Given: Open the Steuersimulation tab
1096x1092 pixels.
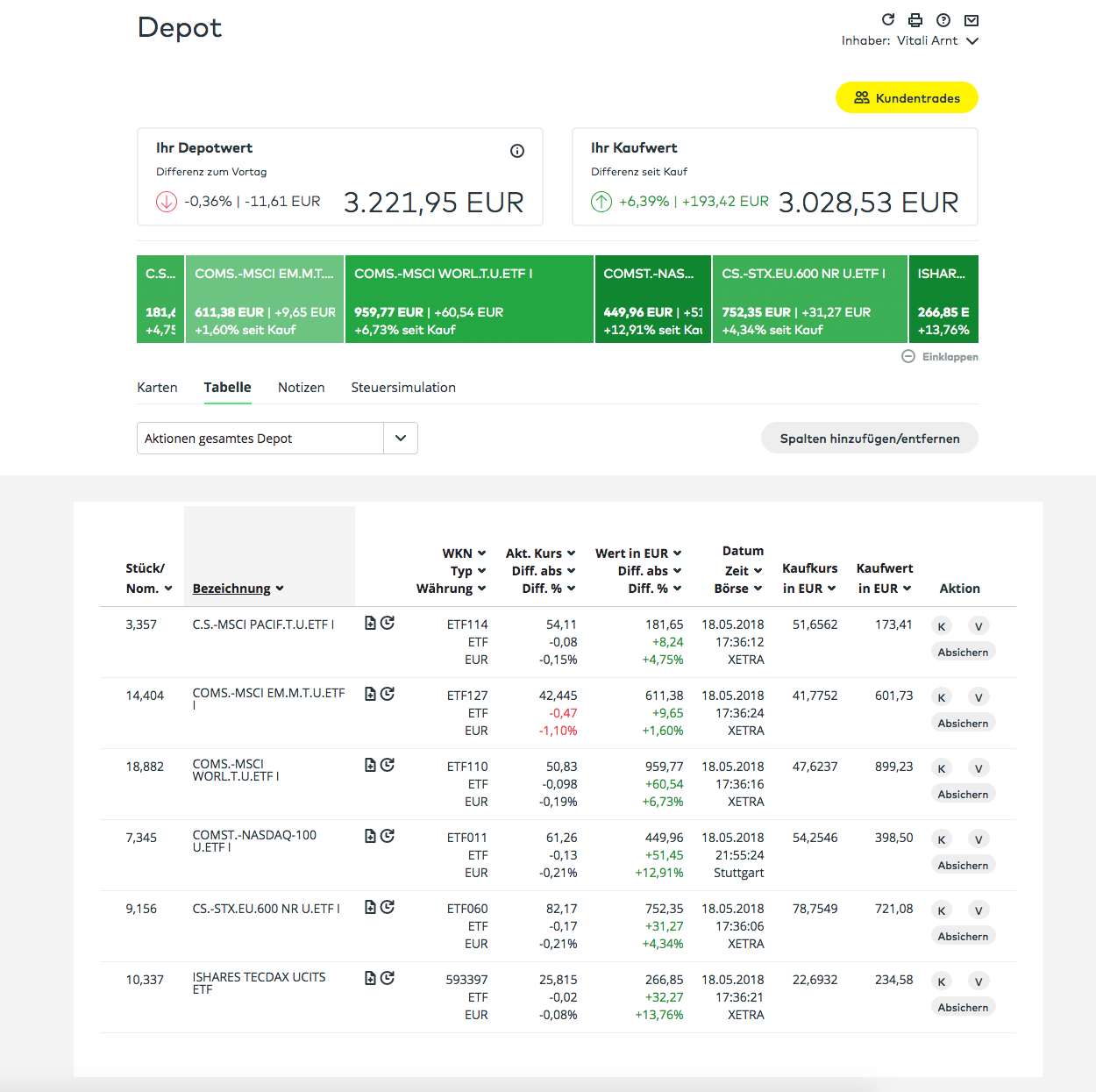Looking at the screenshot, I should (403, 388).
